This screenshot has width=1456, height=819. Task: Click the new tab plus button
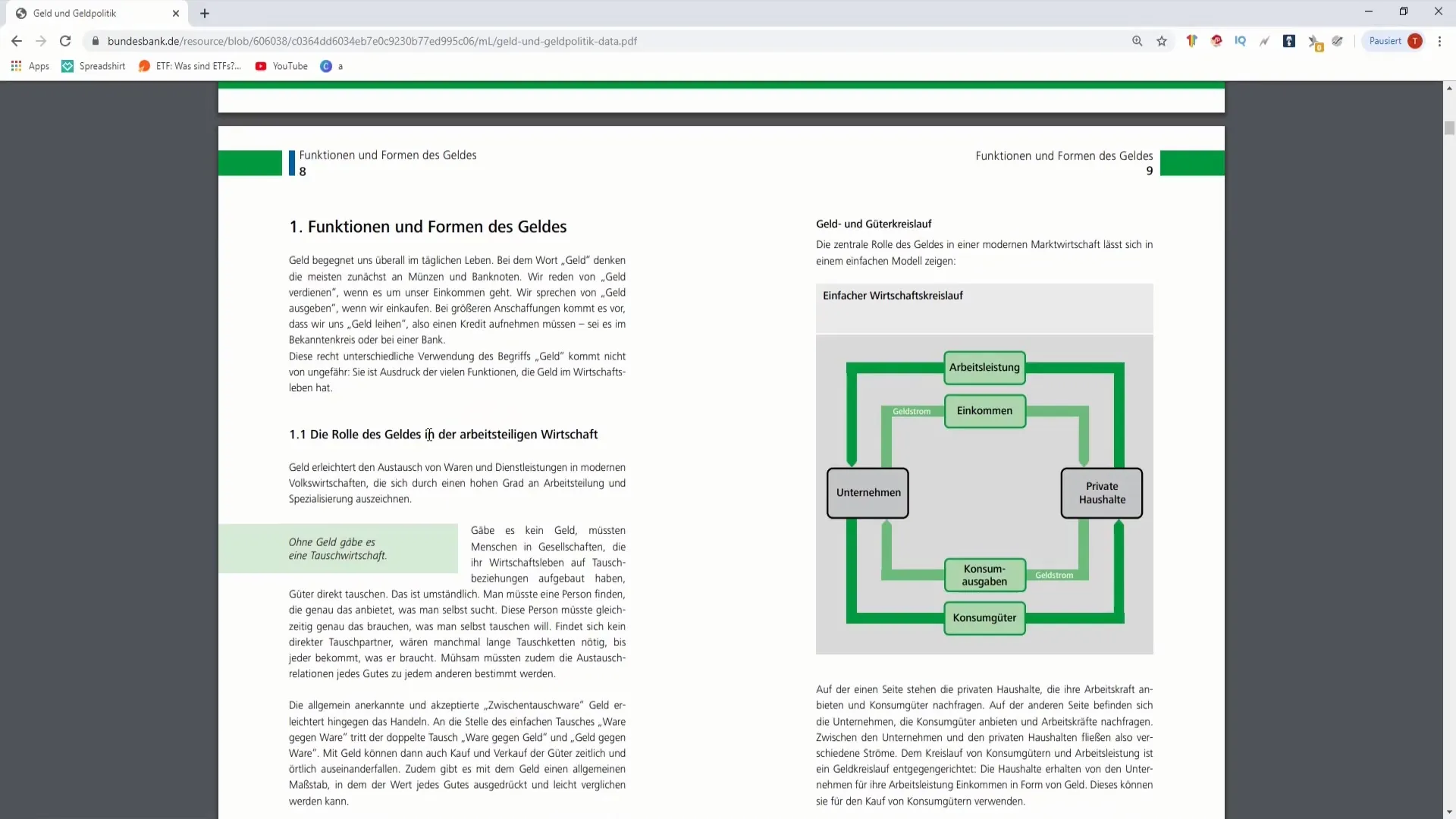(x=203, y=12)
